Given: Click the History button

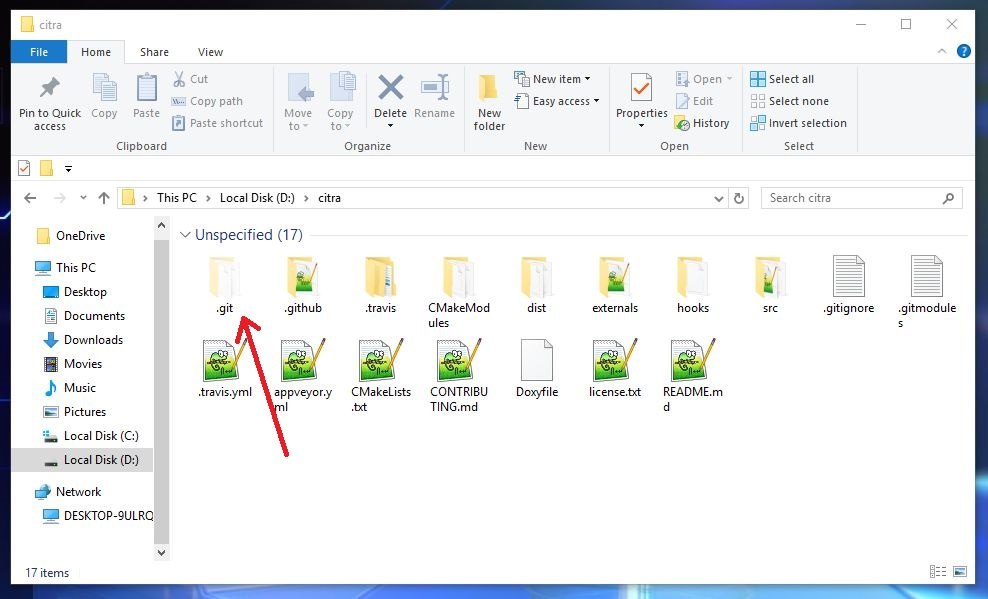Looking at the screenshot, I should coord(702,123).
